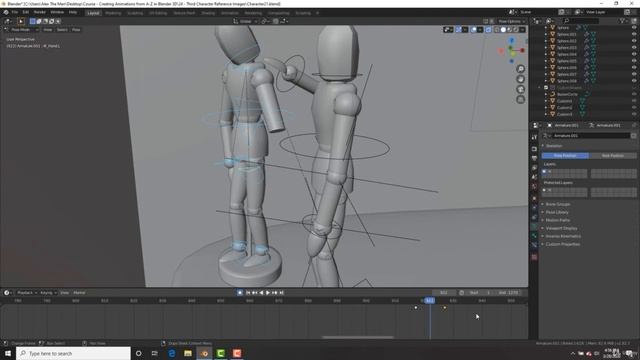Open the viewport Pose menu
Screen dimensions: 640x360
[x=76, y=30]
